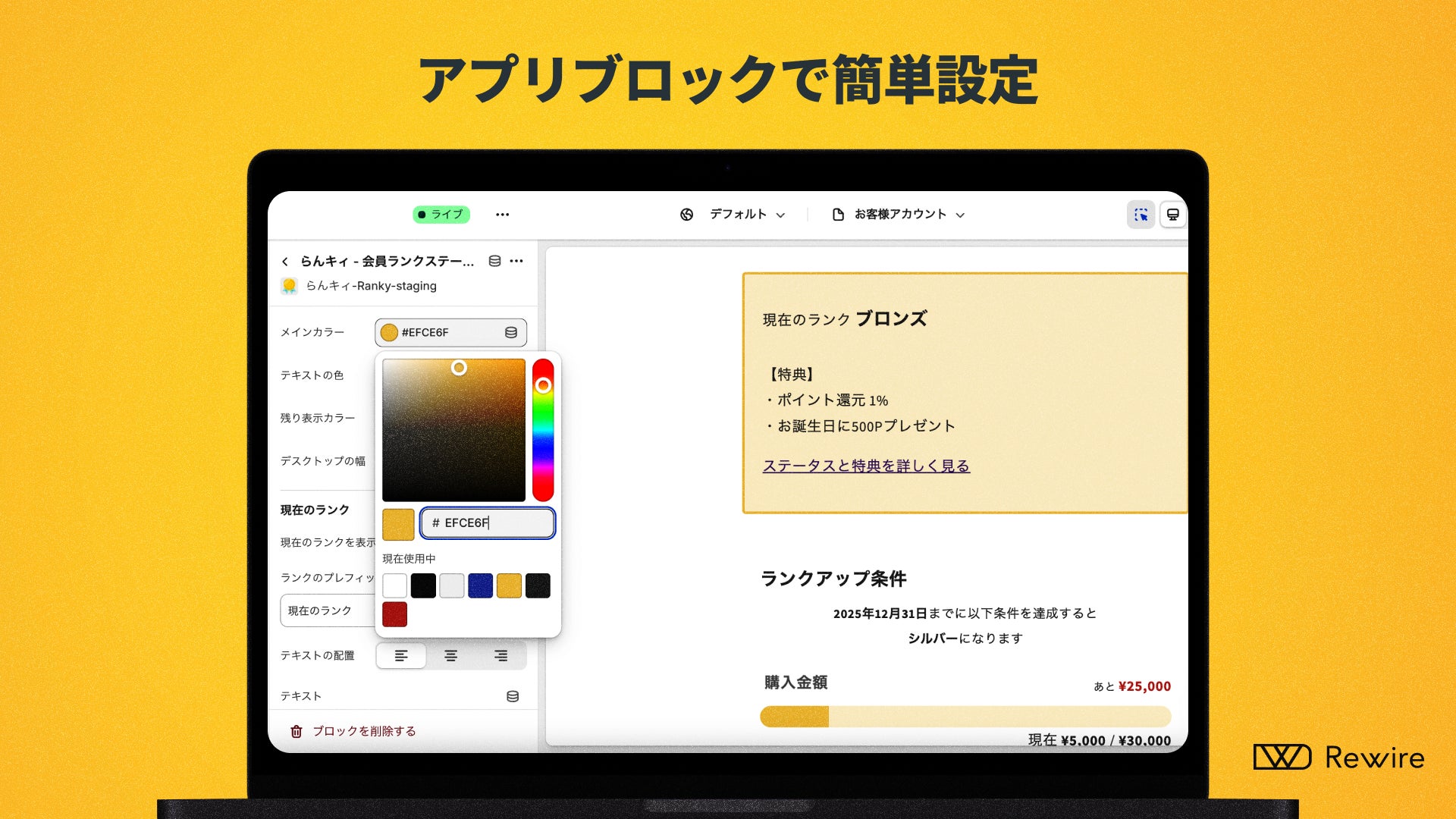Open ステータスと特典を詳しく見る link
The image size is (1456, 819).
pos(866,466)
